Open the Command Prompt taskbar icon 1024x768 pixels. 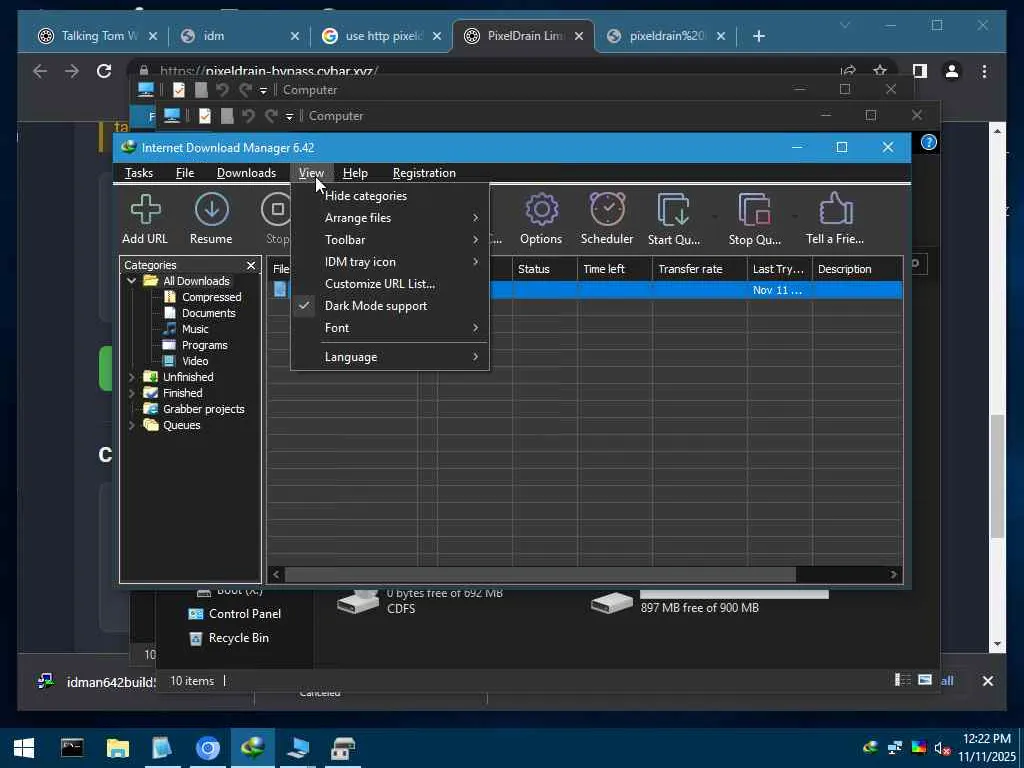[72, 748]
